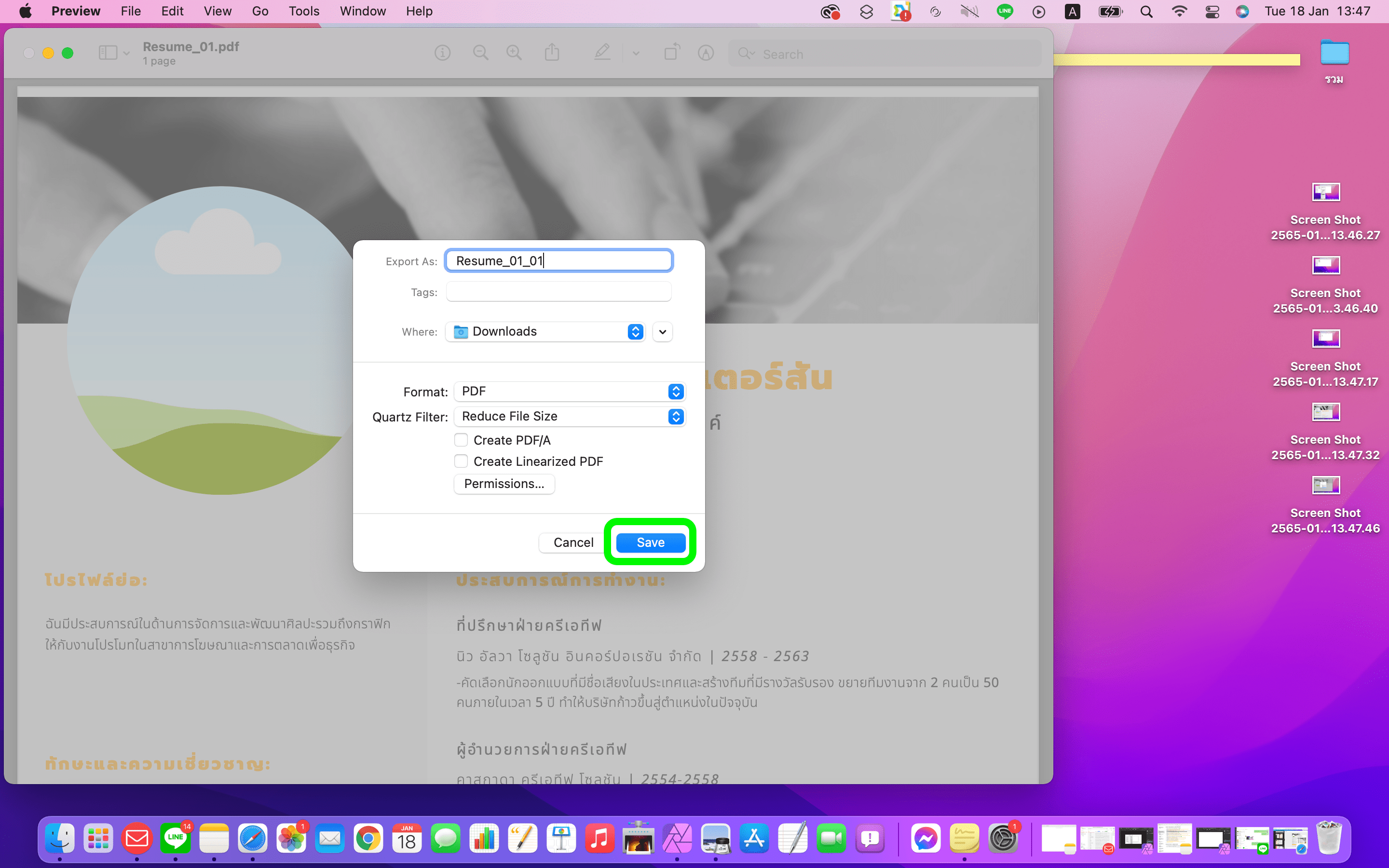Viewport: 1389px width, 868px height.
Task: Choose a location from the Where Downloads popup
Action: click(546, 332)
